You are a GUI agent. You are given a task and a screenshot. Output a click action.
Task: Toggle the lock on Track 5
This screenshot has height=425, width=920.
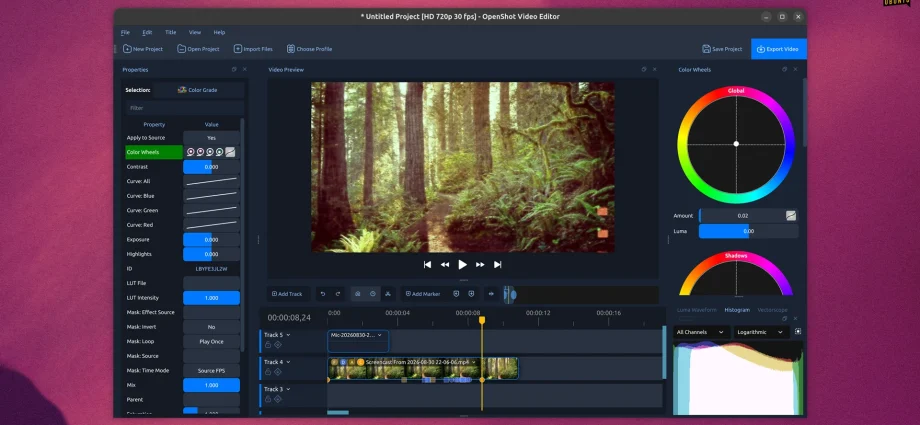(268, 345)
